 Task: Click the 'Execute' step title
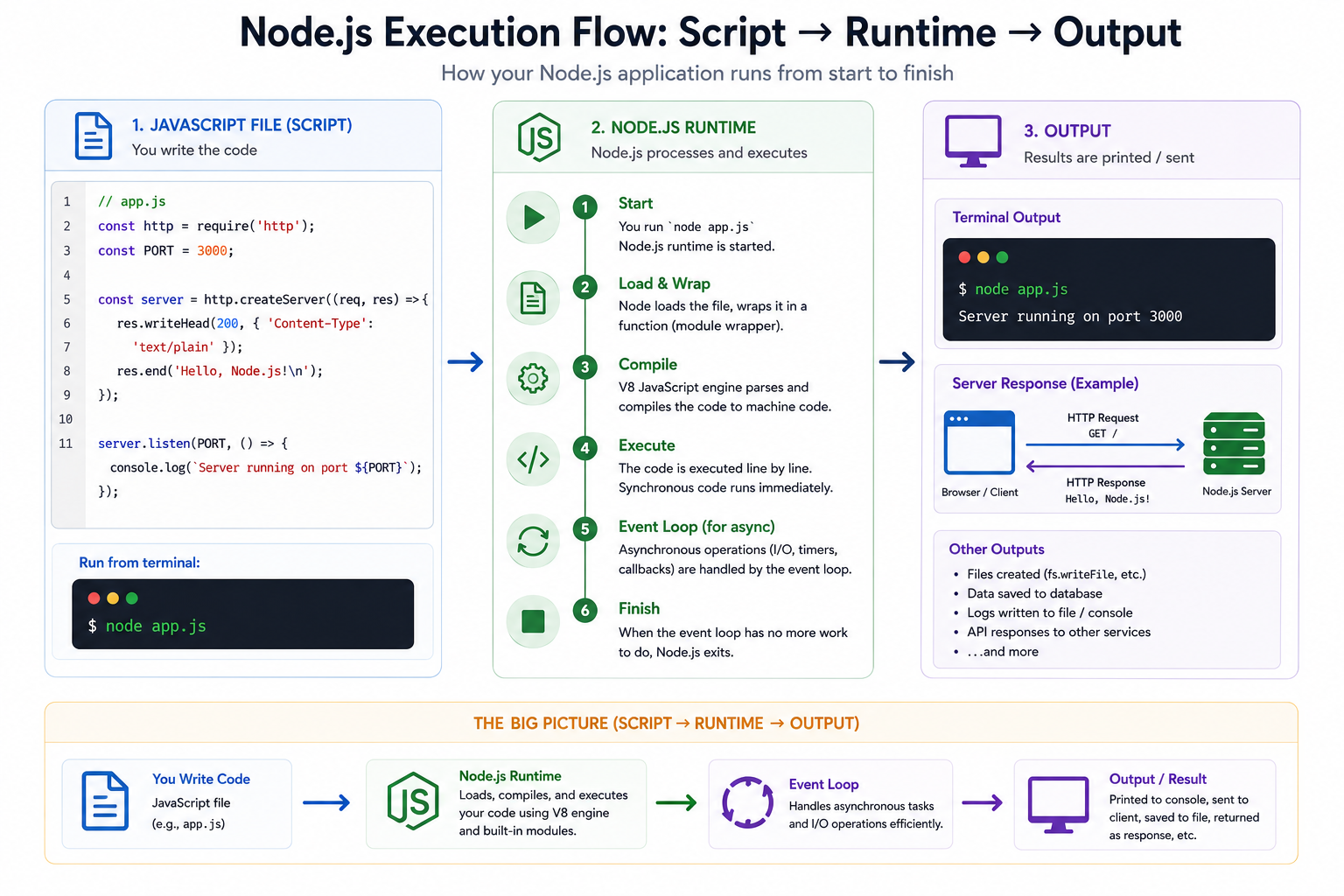click(x=647, y=446)
